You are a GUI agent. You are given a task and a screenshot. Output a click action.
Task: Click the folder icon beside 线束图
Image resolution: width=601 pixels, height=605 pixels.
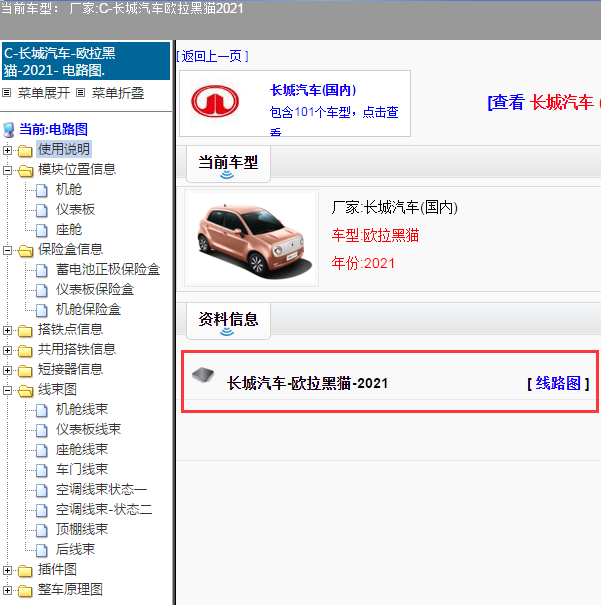25,390
